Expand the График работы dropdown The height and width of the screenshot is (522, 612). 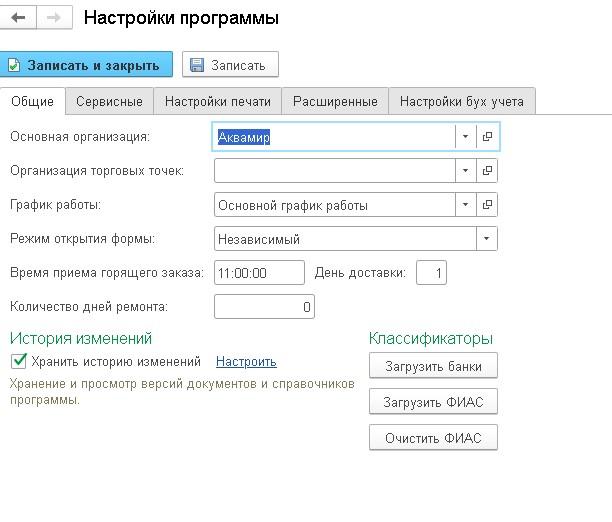pos(465,205)
